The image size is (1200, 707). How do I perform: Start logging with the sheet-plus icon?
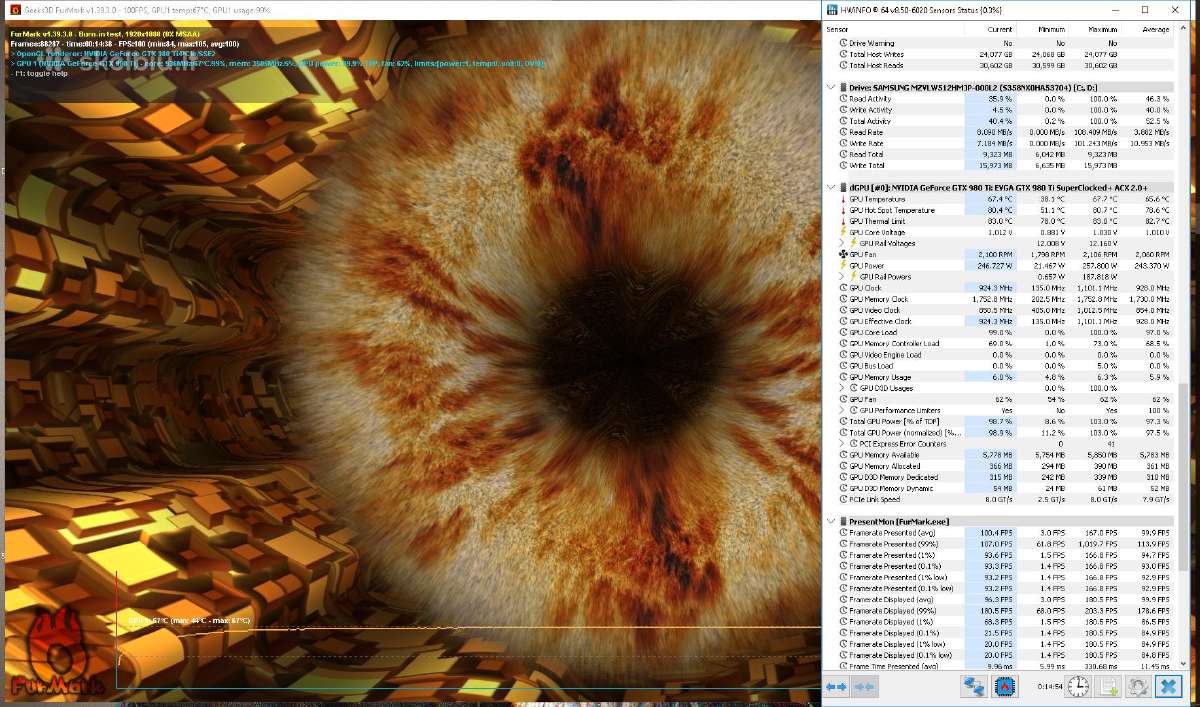(x=1108, y=687)
